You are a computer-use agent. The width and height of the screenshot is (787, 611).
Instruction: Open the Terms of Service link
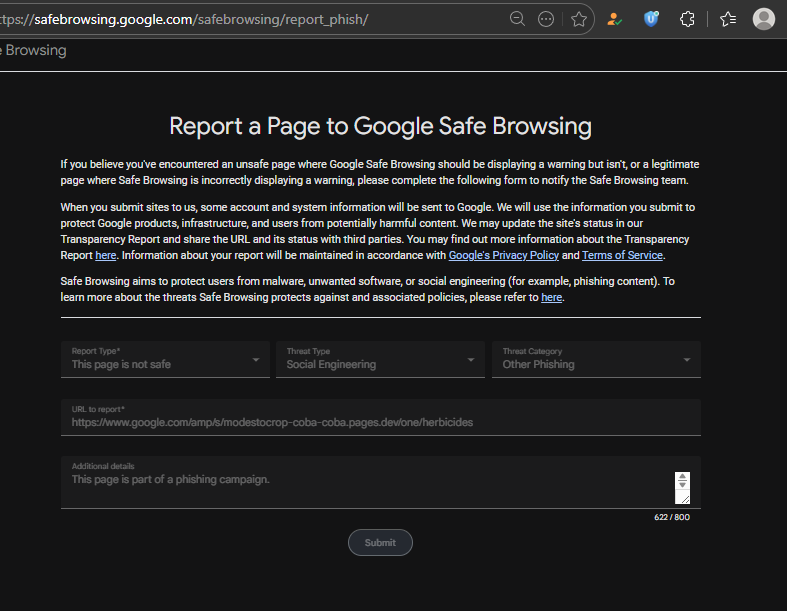click(622, 255)
